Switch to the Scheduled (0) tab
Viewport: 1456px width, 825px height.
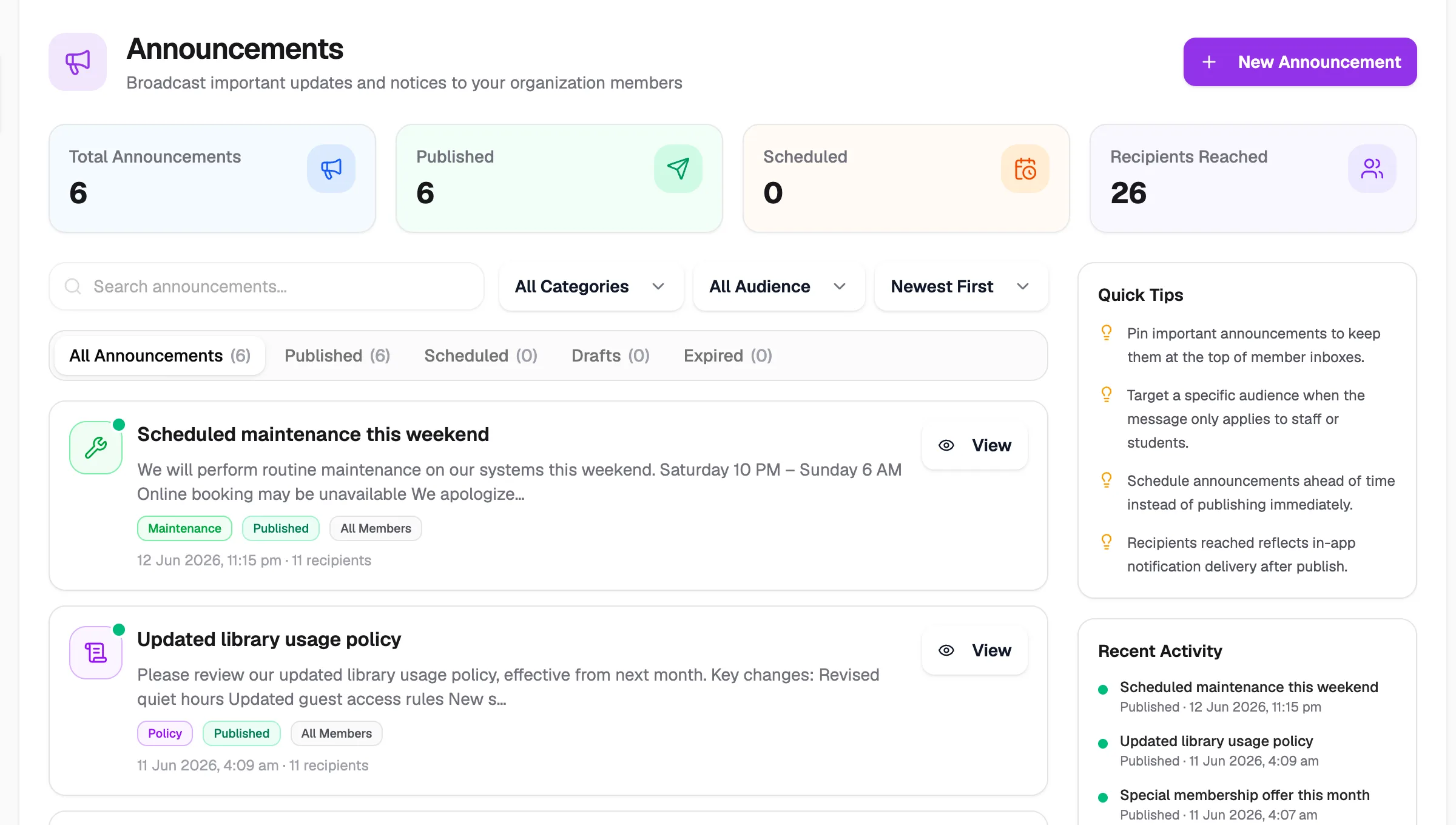click(481, 355)
